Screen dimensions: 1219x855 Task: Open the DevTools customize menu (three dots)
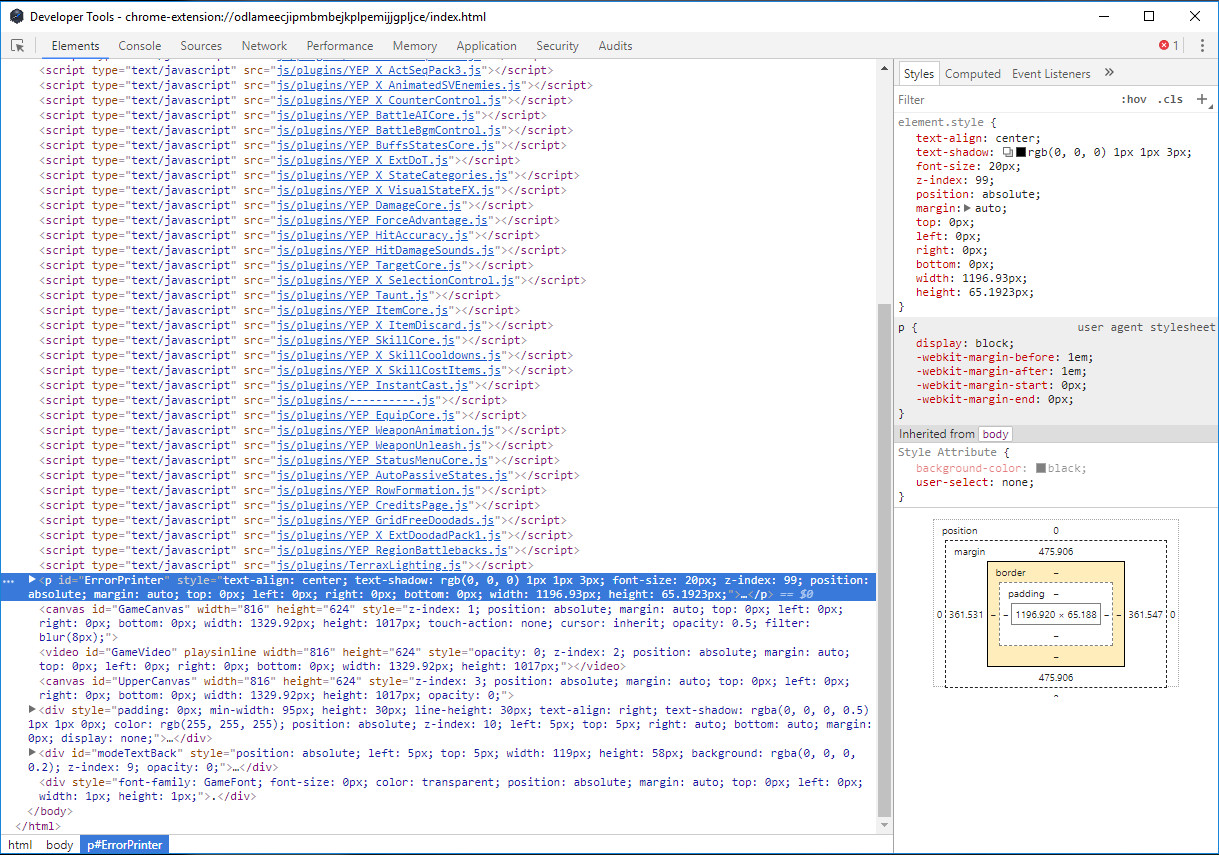(x=1203, y=45)
